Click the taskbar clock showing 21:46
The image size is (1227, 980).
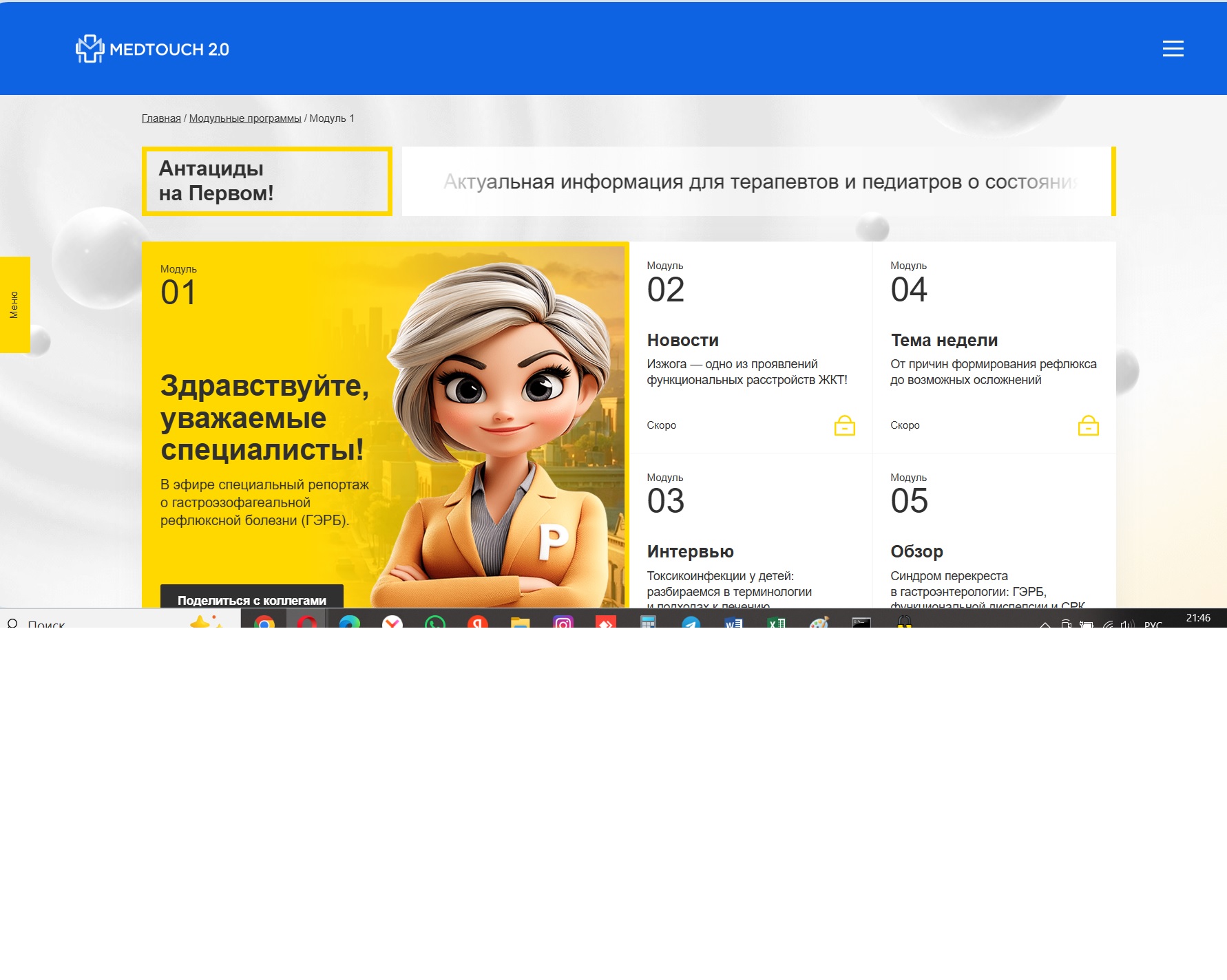pos(1198,619)
